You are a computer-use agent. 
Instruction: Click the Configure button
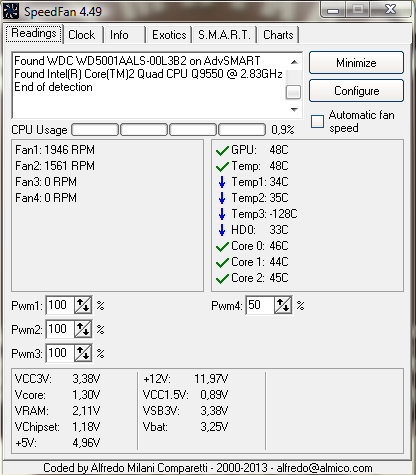pos(356,91)
